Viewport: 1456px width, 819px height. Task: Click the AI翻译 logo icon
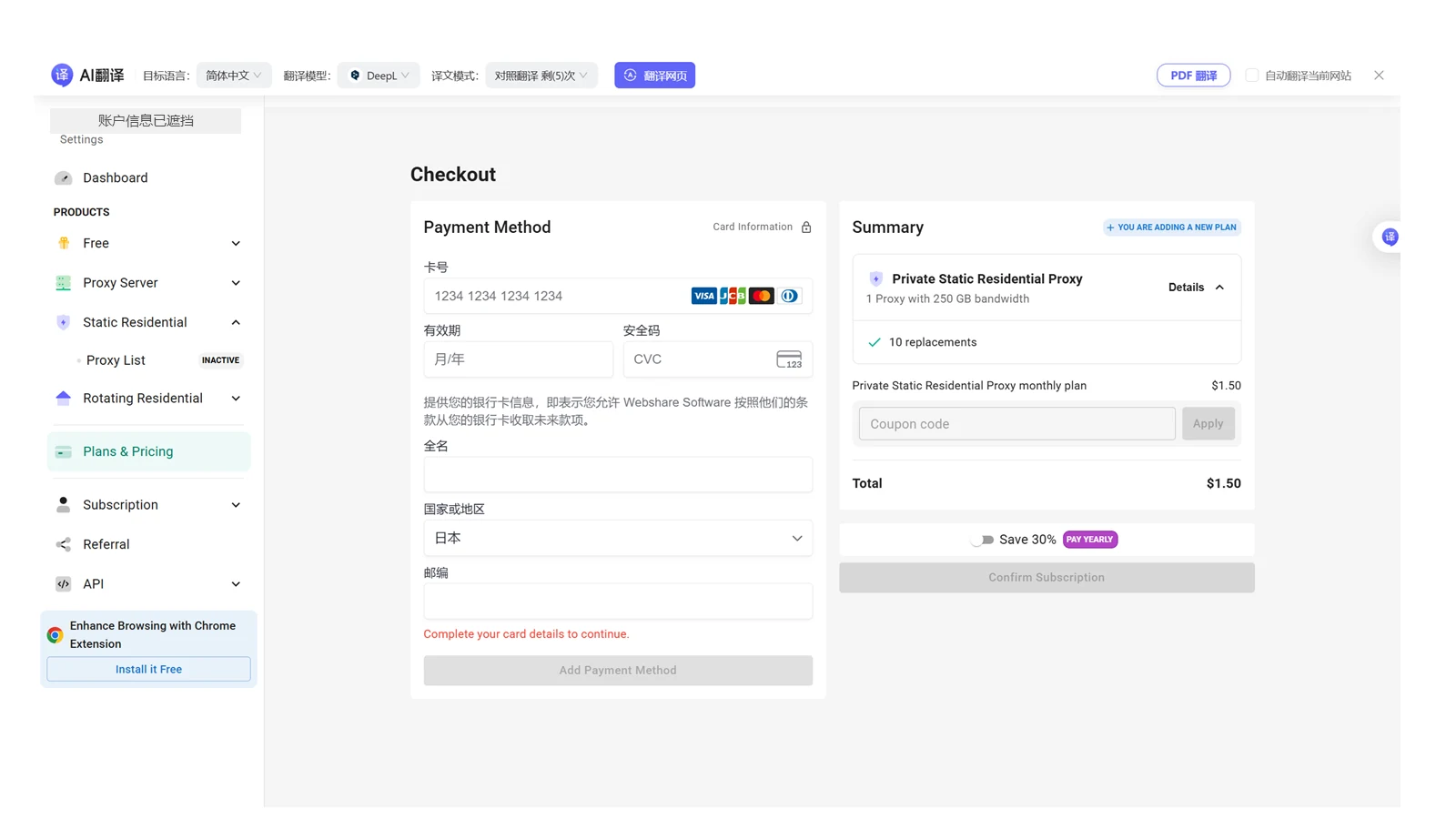62,76
